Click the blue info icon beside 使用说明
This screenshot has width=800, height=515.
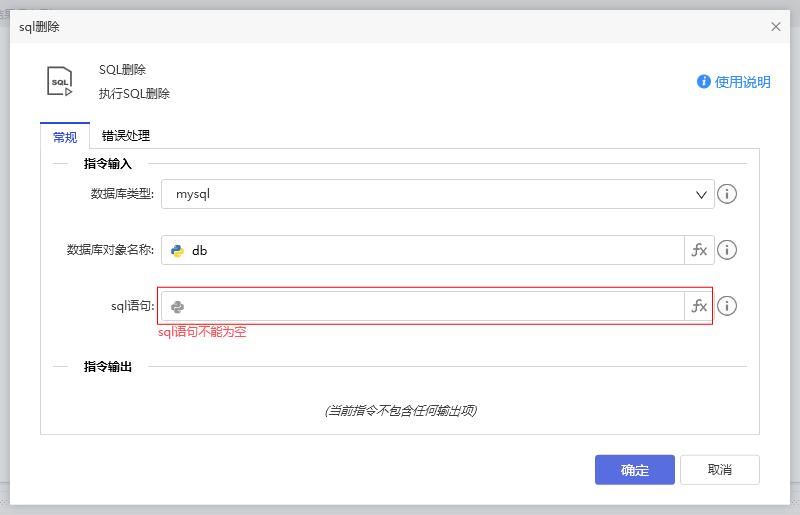(704, 82)
